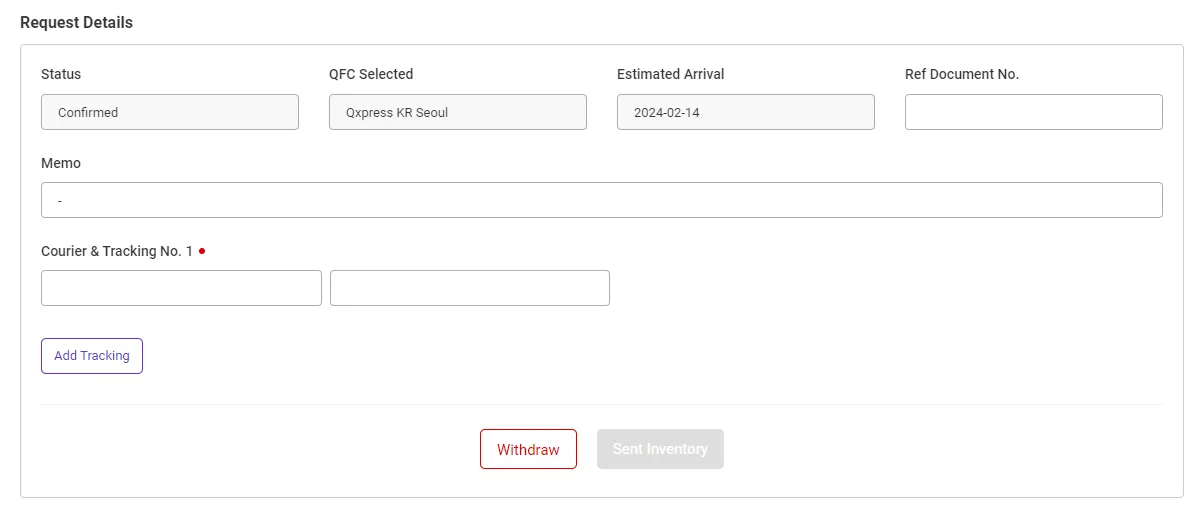This screenshot has height=524, width=1198.
Task: Click the Ref Document No. label
Action: 961,74
